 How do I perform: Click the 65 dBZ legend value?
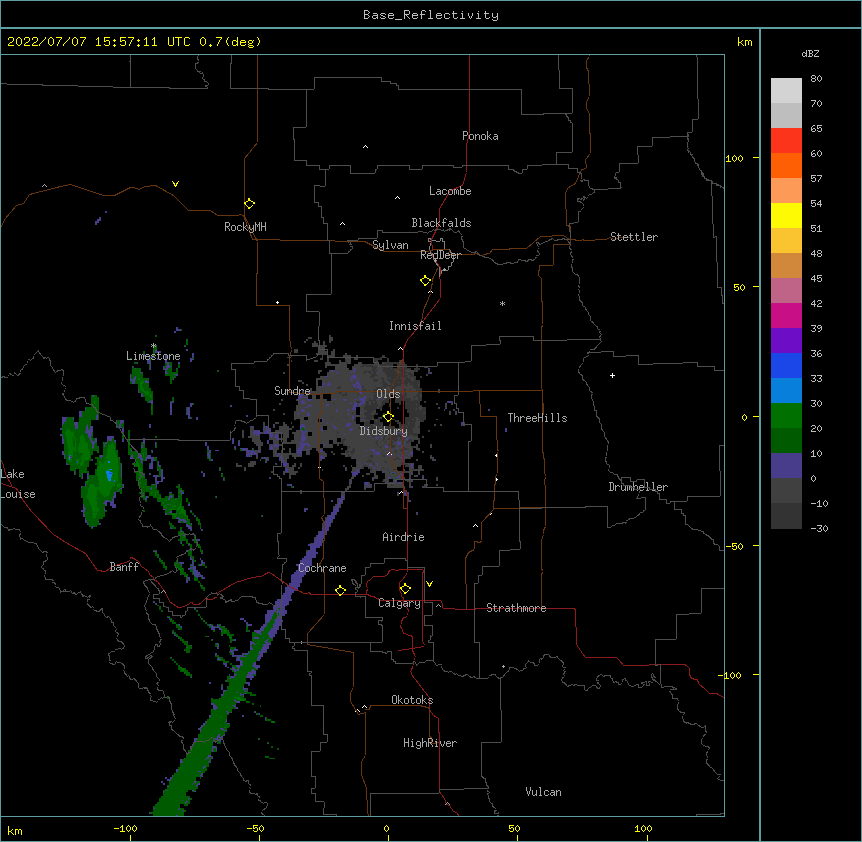click(x=816, y=129)
